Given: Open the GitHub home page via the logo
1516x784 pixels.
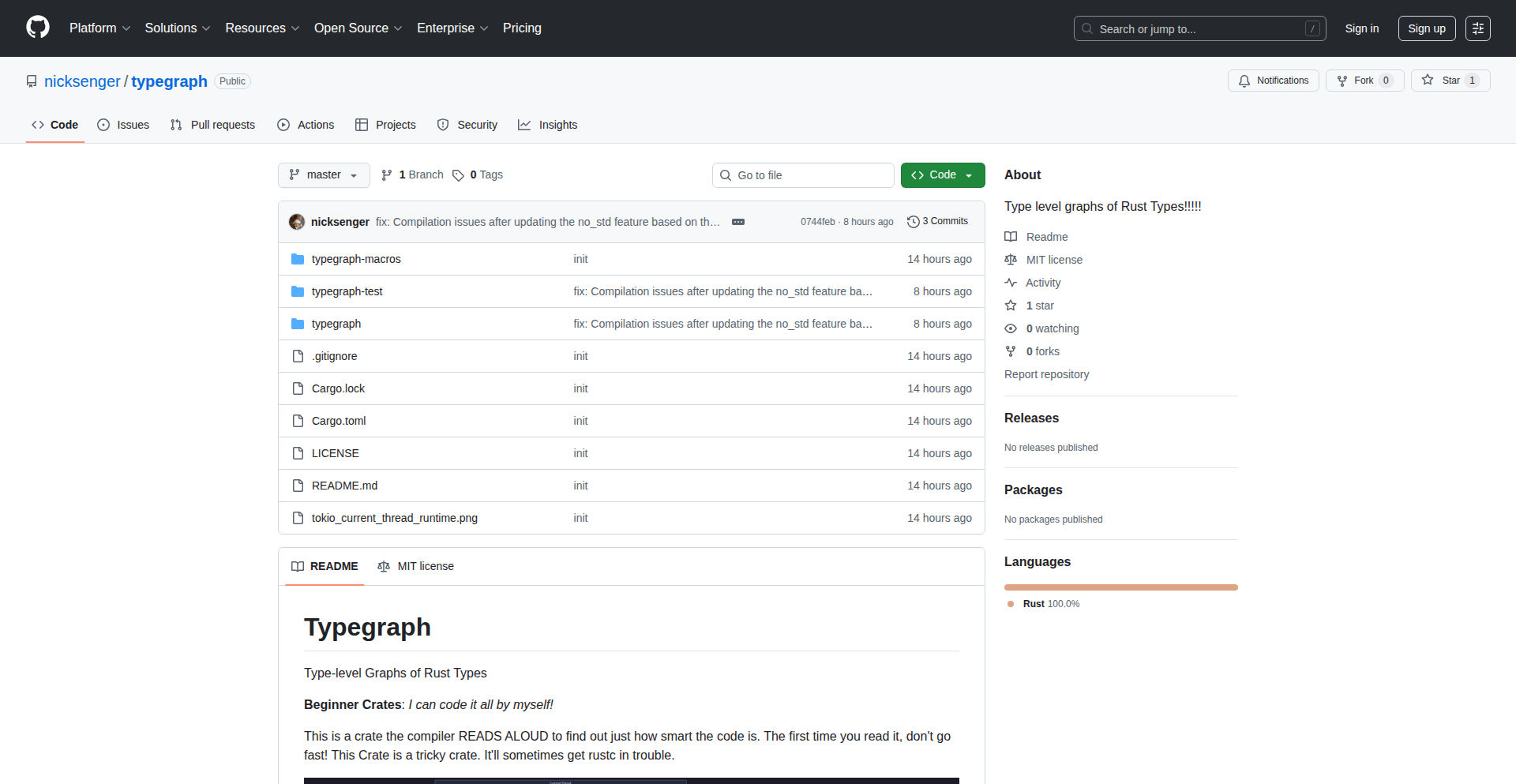Looking at the screenshot, I should pos(36,28).
